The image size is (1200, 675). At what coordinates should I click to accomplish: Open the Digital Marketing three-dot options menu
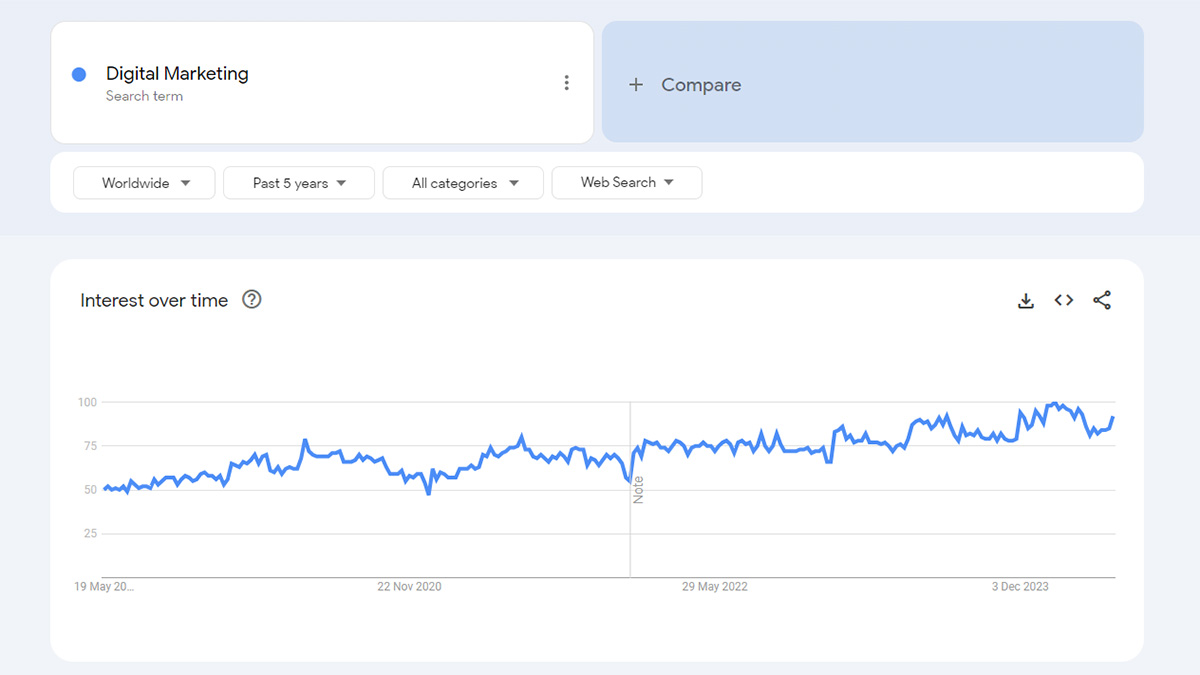point(566,83)
